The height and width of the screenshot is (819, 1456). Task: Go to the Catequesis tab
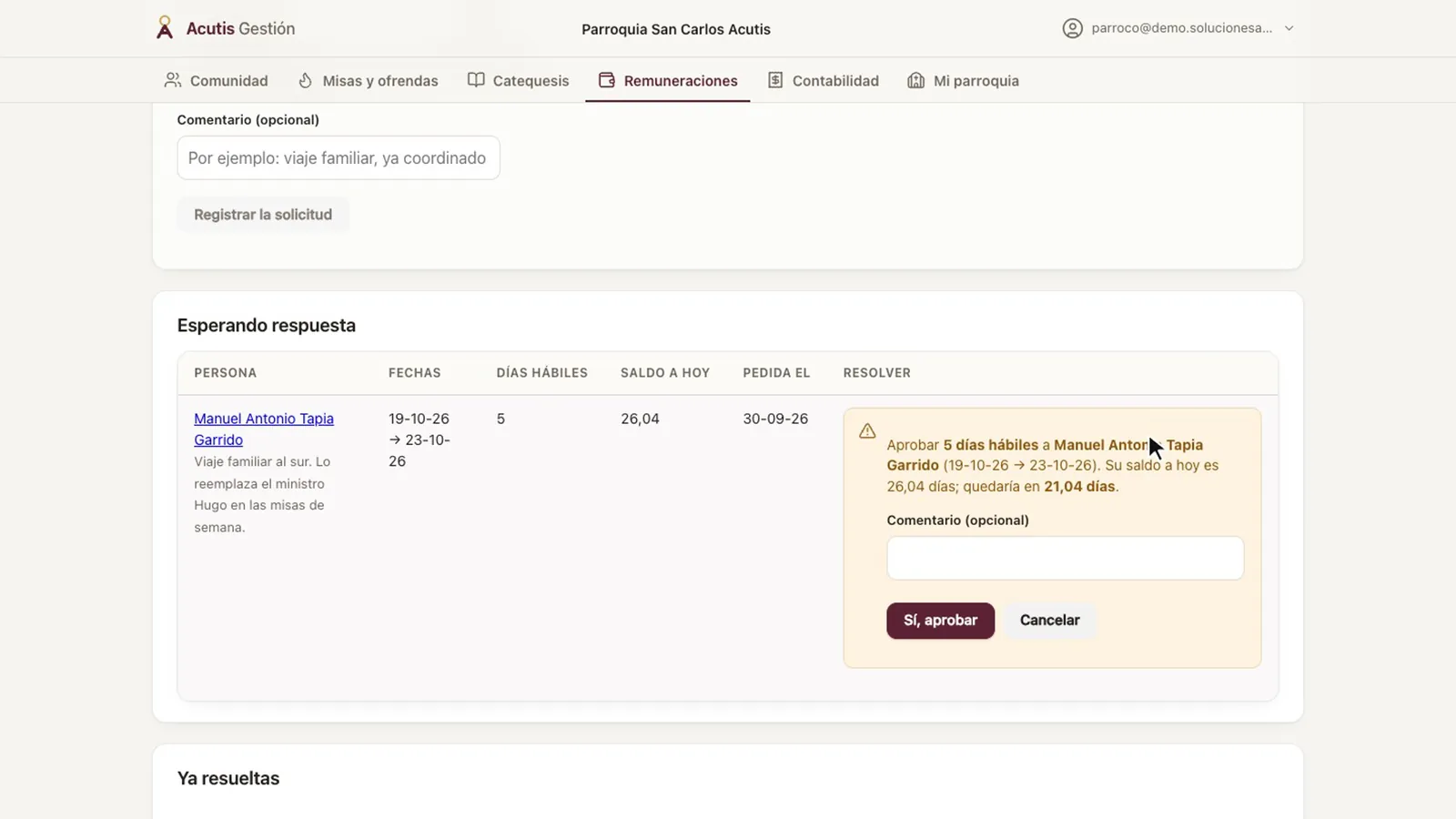[519, 80]
